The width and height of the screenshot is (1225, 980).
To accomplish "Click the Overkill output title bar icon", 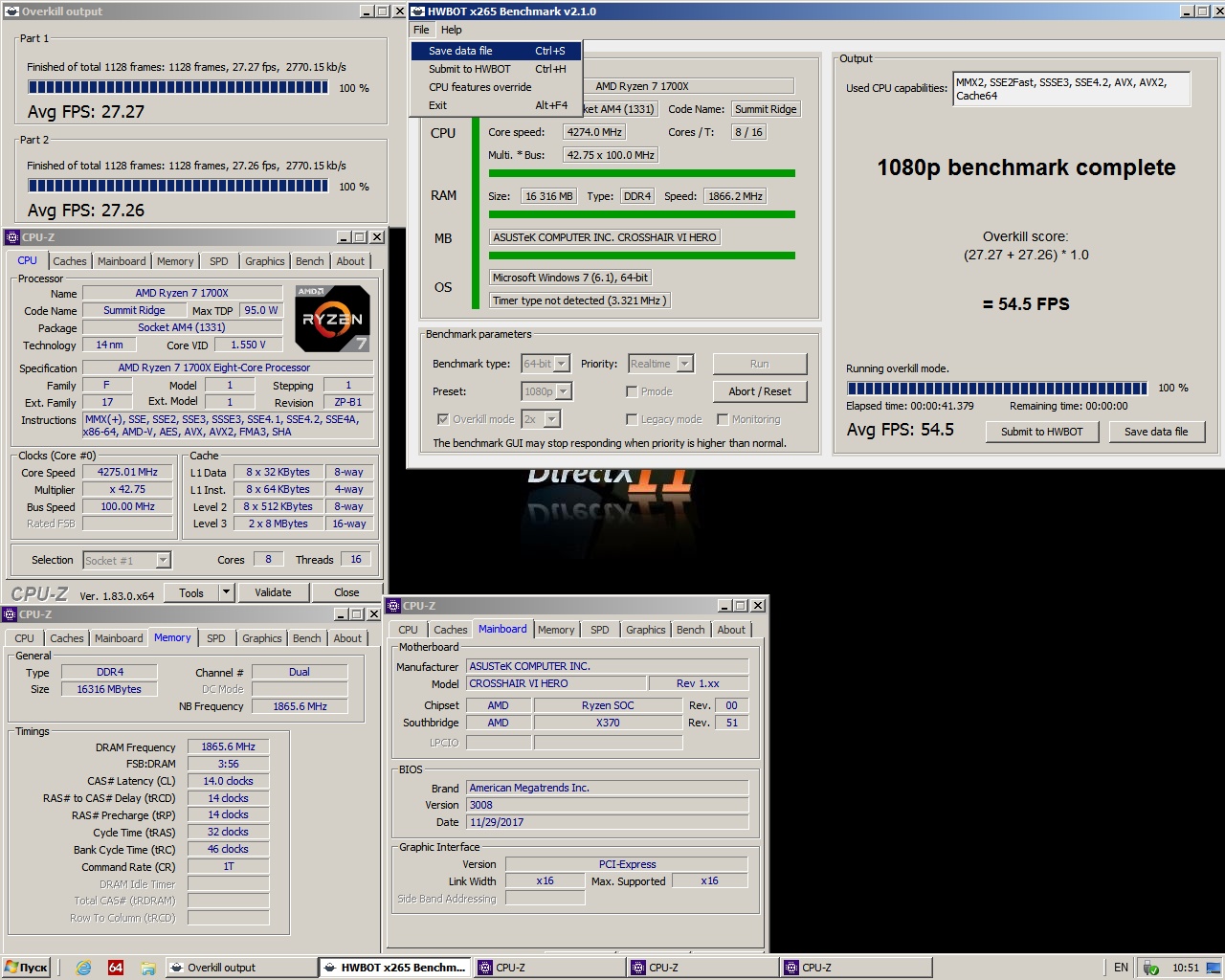I will 12,11.
